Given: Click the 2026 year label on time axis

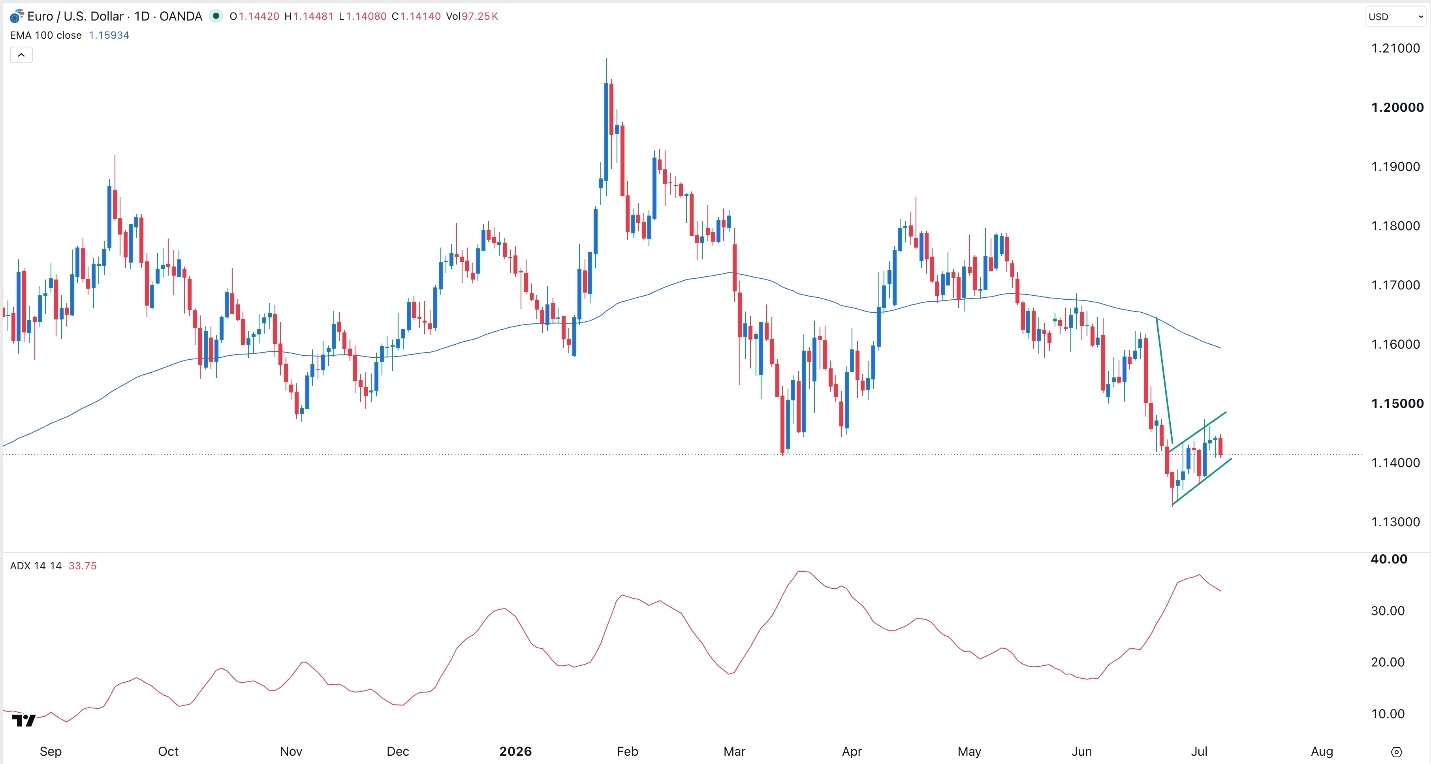Looking at the screenshot, I should pyautogui.click(x=516, y=751).
